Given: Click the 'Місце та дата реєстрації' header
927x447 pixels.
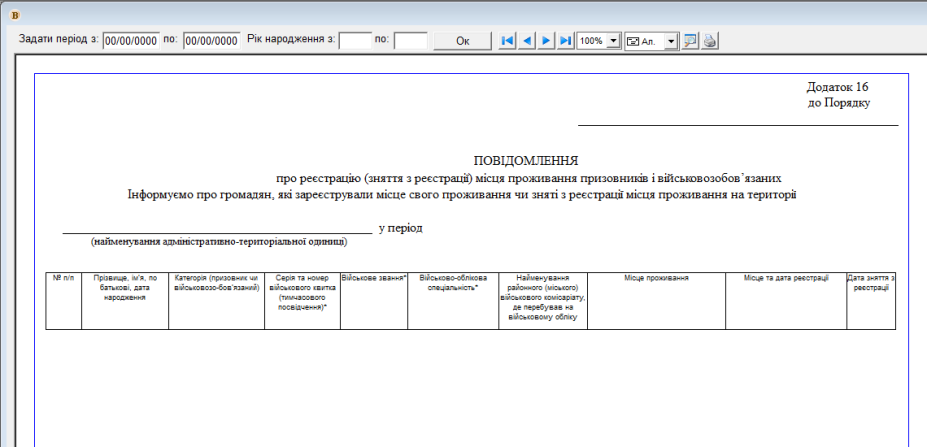Looking at the screenshot, I should coord(785,277).
